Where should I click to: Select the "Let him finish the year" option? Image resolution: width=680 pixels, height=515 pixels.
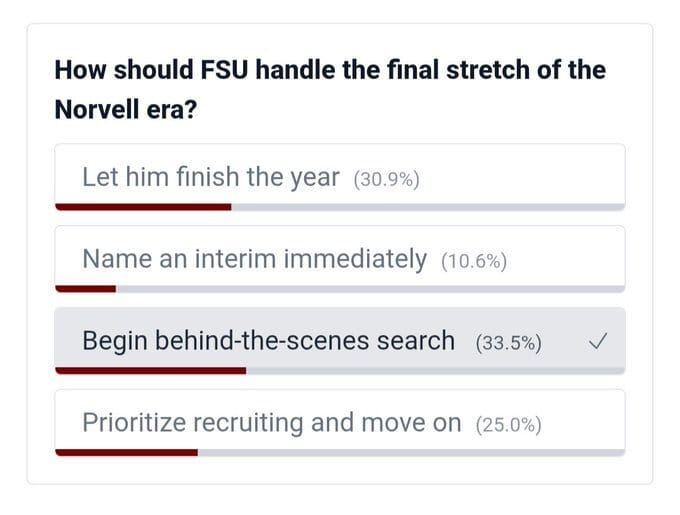(211, 178)
